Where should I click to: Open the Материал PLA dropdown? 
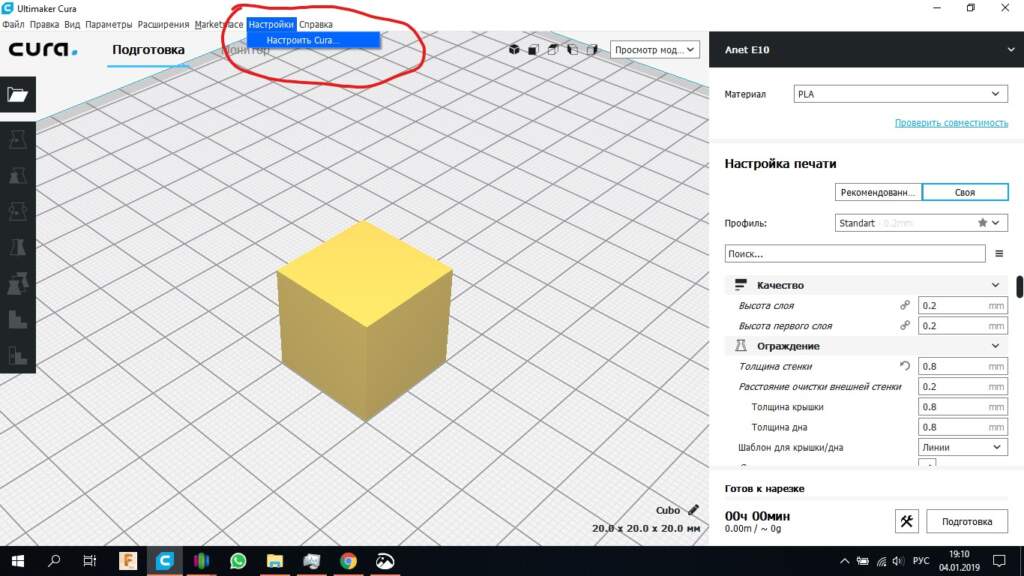click(x=899, y=94)
